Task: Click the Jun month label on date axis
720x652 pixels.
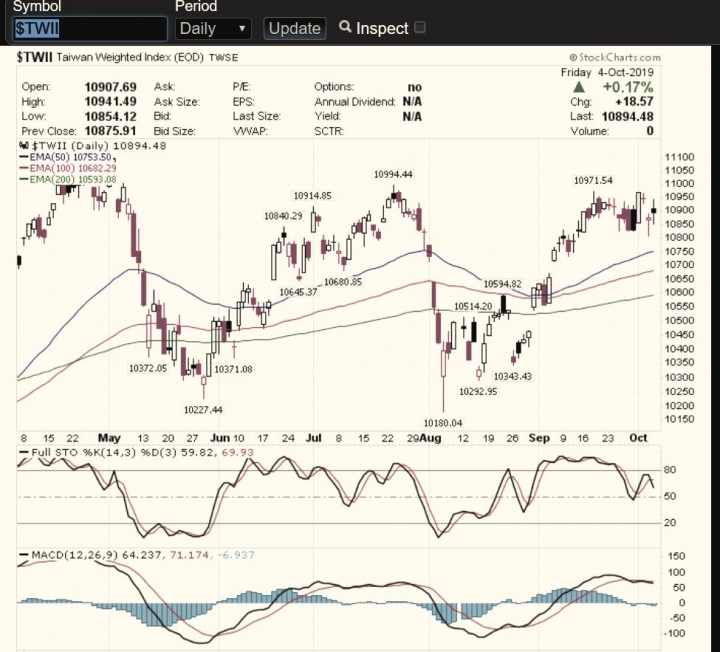Action: coord(220,438)
